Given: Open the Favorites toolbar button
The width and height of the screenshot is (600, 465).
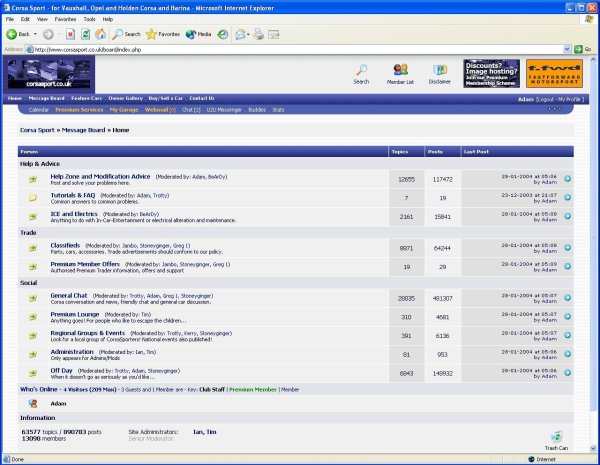Looking at the screenshot, I should tap(163, 34).
